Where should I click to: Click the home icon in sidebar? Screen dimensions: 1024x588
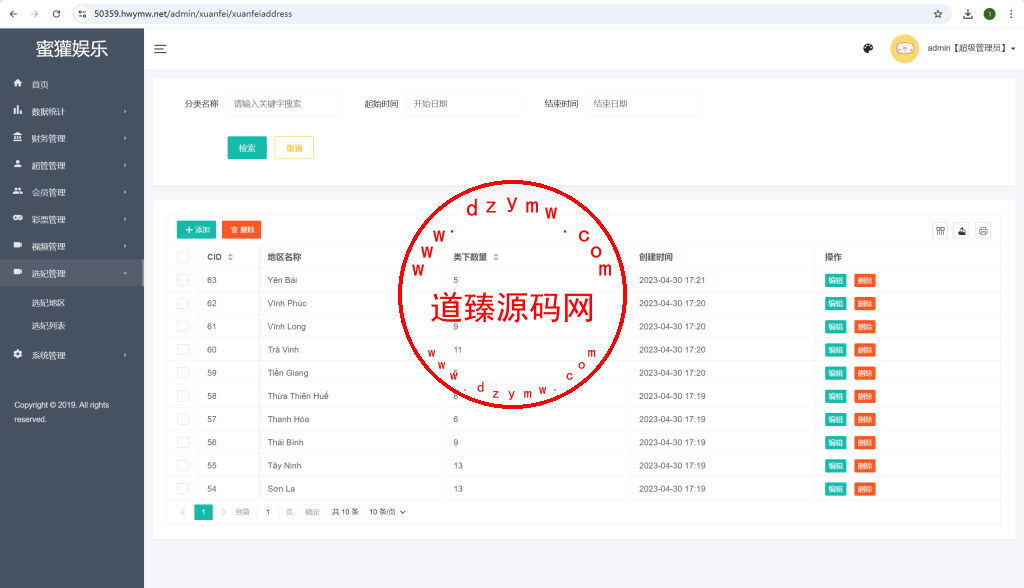pos(18,83)
